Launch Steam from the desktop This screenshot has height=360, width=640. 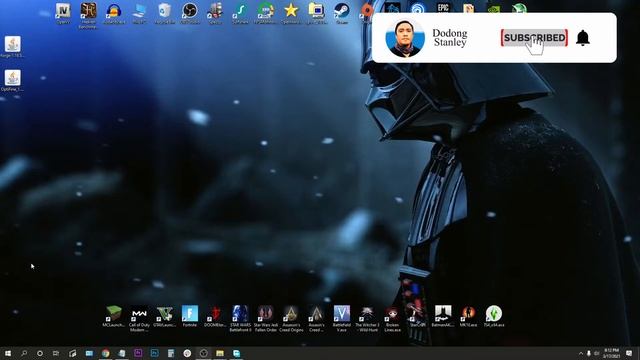tap(342, 13)
